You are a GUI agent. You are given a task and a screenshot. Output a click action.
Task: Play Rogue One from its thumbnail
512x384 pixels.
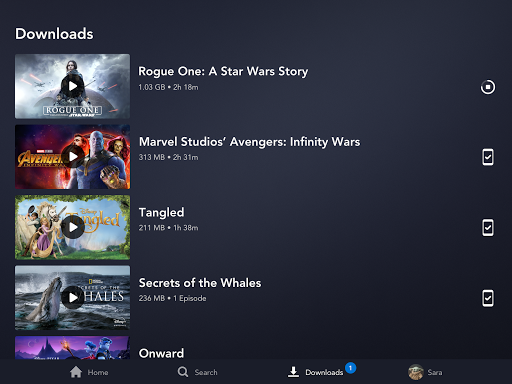tap(73, 86)
